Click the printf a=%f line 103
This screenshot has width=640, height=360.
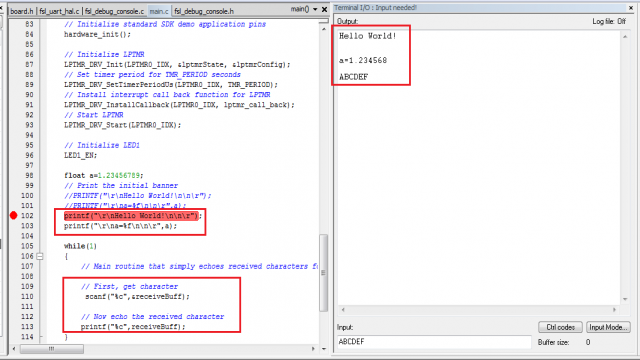coord(120,226)
